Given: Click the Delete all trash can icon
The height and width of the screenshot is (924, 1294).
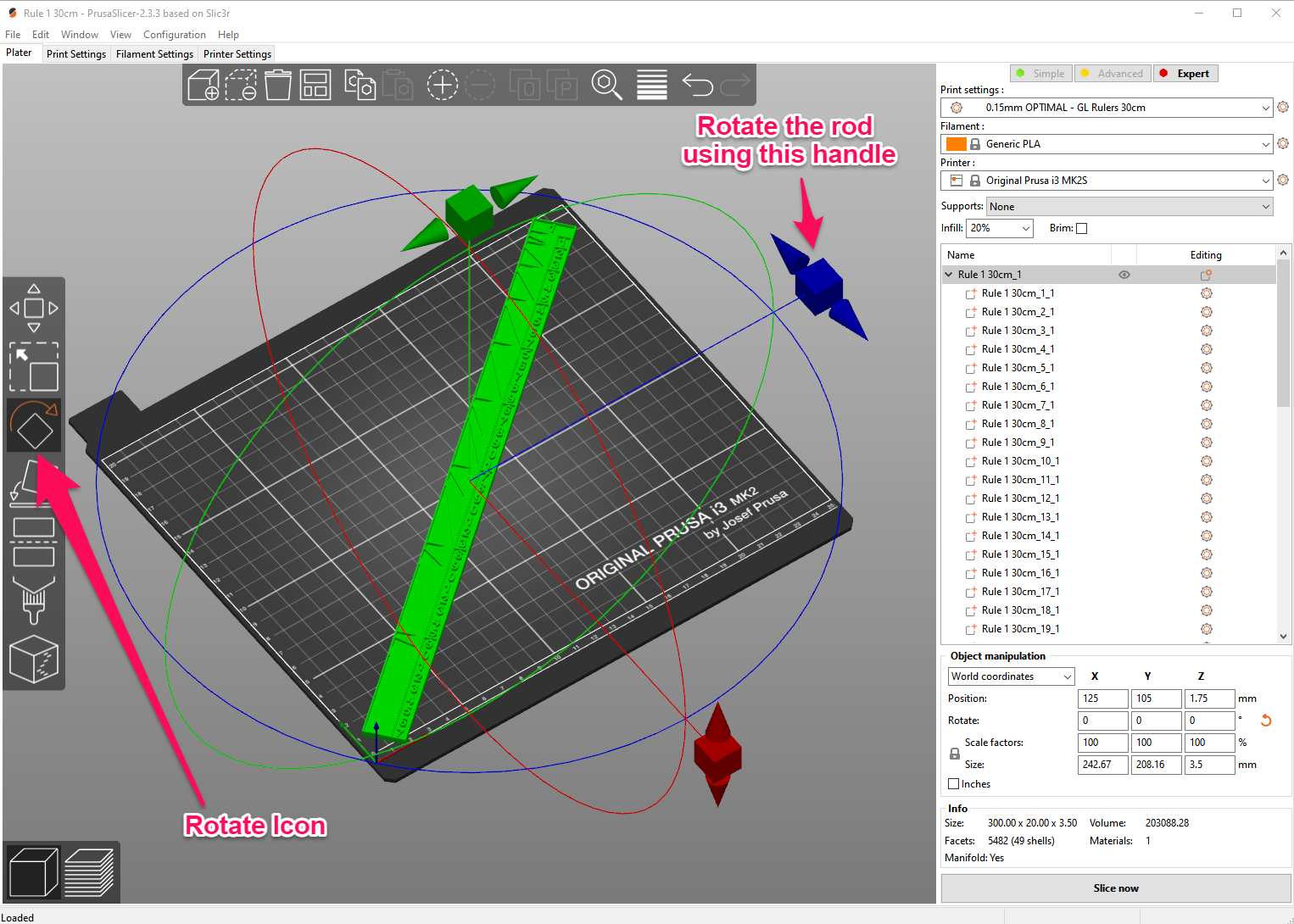Looking at the screenshot, I should coord(278,85).
